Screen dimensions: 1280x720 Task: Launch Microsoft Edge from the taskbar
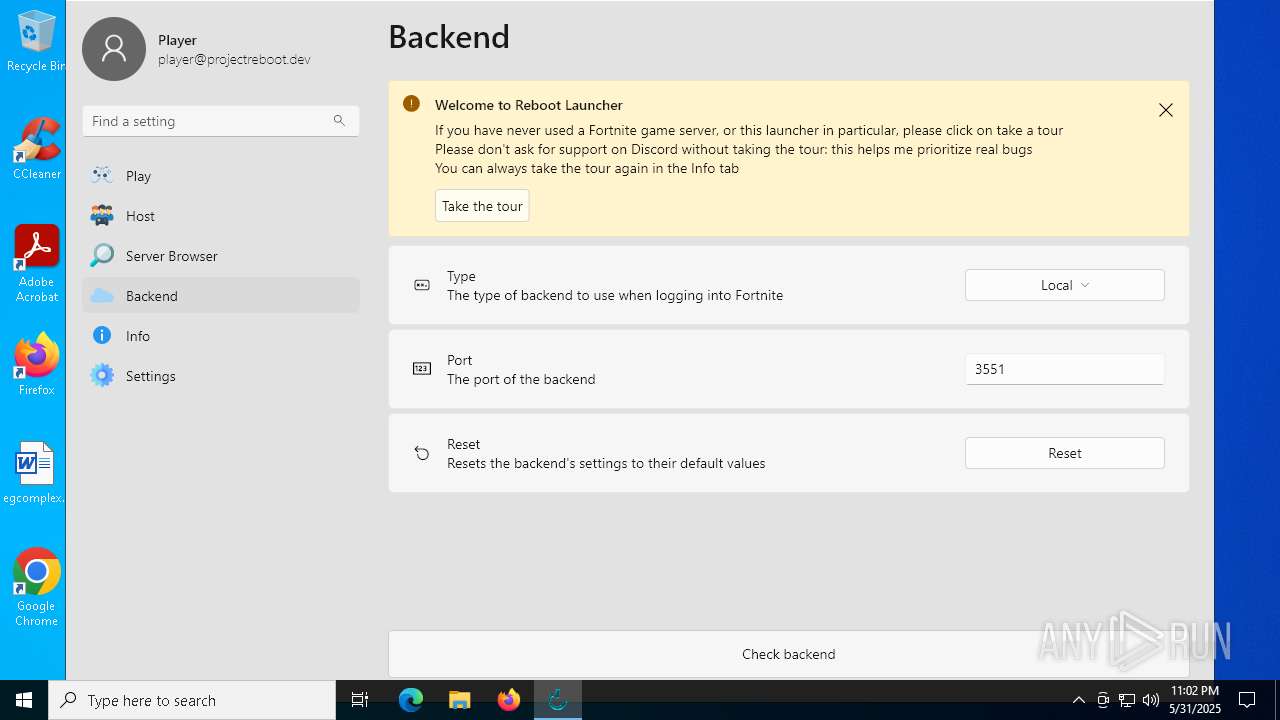point(411,700)
